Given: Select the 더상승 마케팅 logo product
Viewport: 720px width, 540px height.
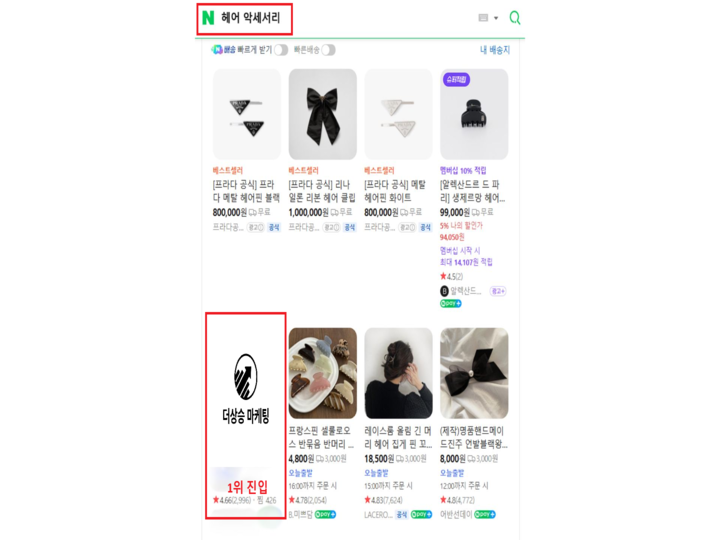Looking at the screenshot, I should pyautogui.click(x=246, y=388).
